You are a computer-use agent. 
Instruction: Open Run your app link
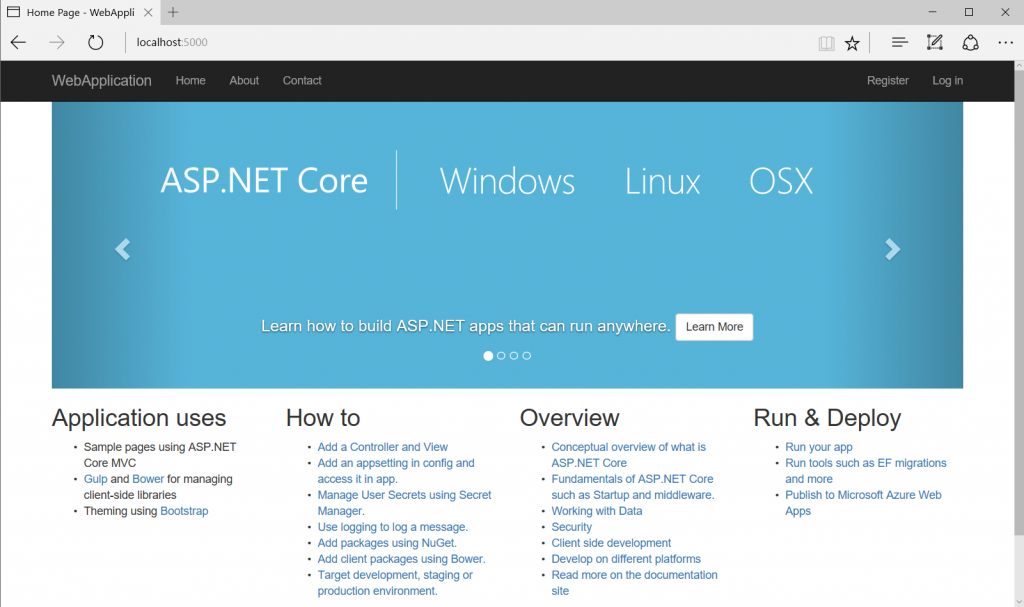pos(818,447)
